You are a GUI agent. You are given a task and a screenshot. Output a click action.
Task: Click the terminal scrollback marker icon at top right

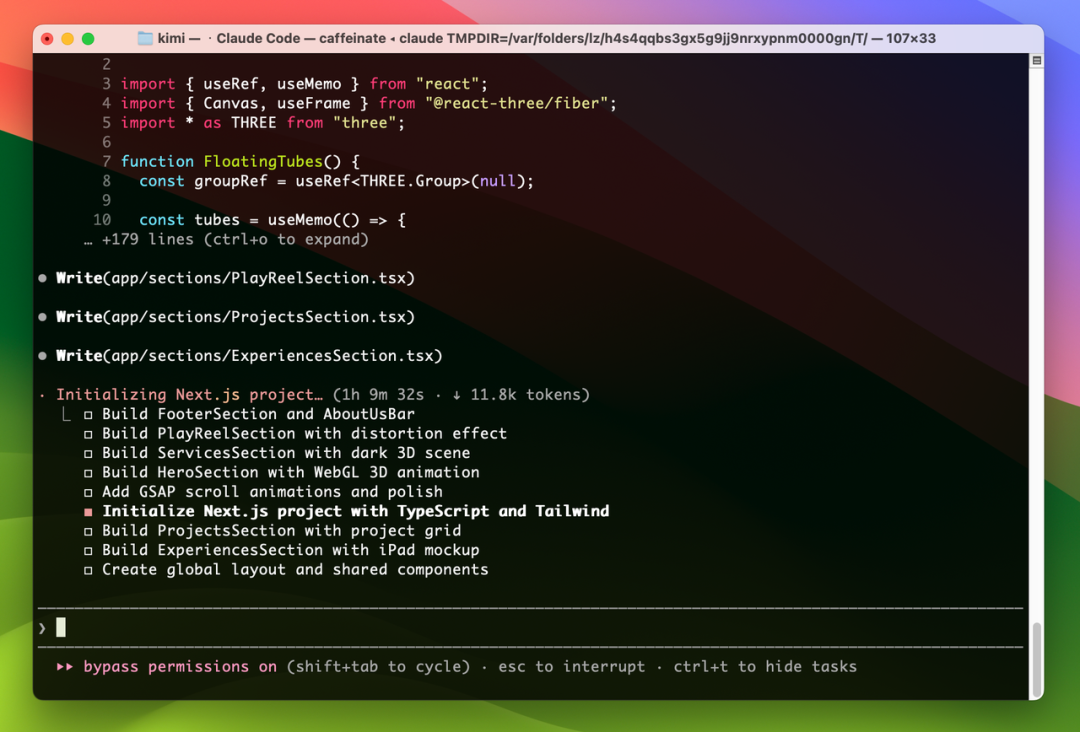click(1037, 61)
